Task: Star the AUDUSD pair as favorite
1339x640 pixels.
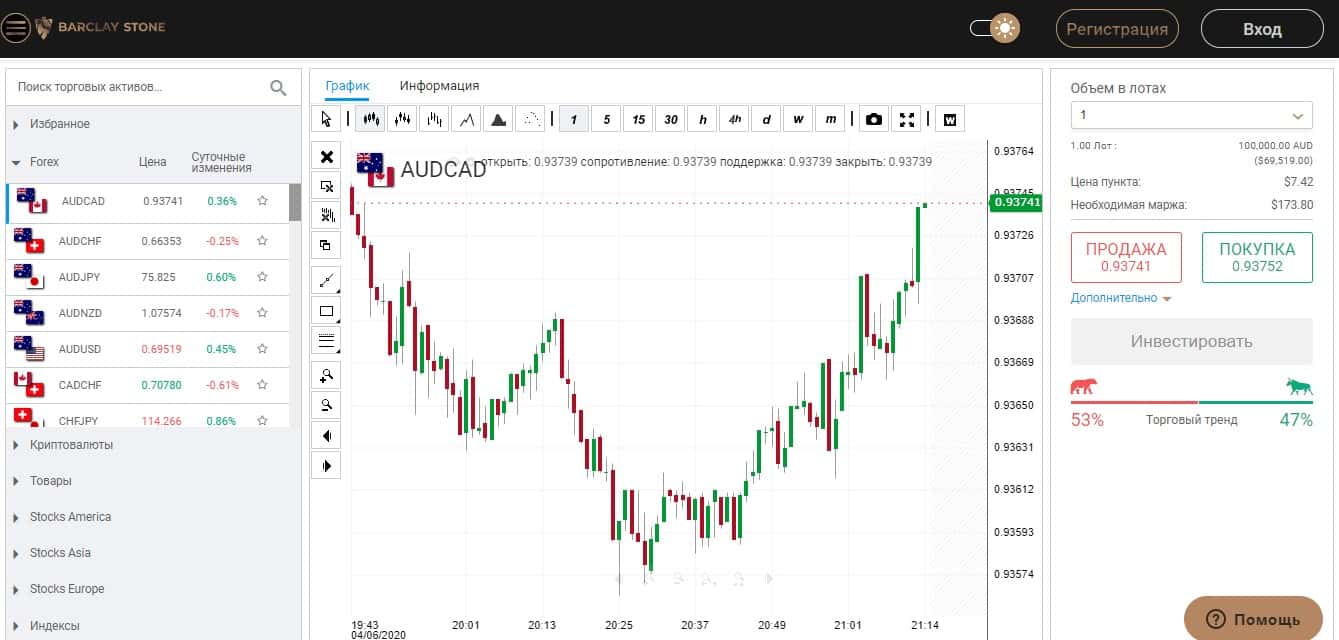Action: [x=262, y=349]
